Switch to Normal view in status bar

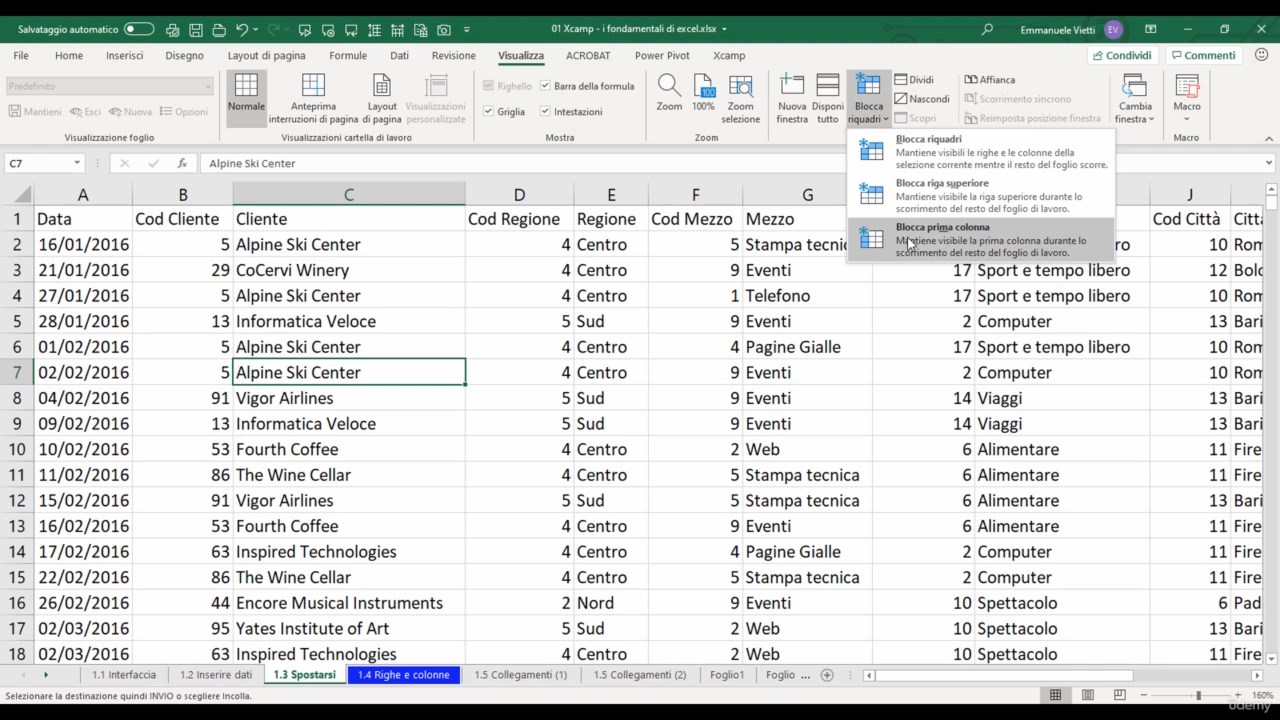(1055, 695)
